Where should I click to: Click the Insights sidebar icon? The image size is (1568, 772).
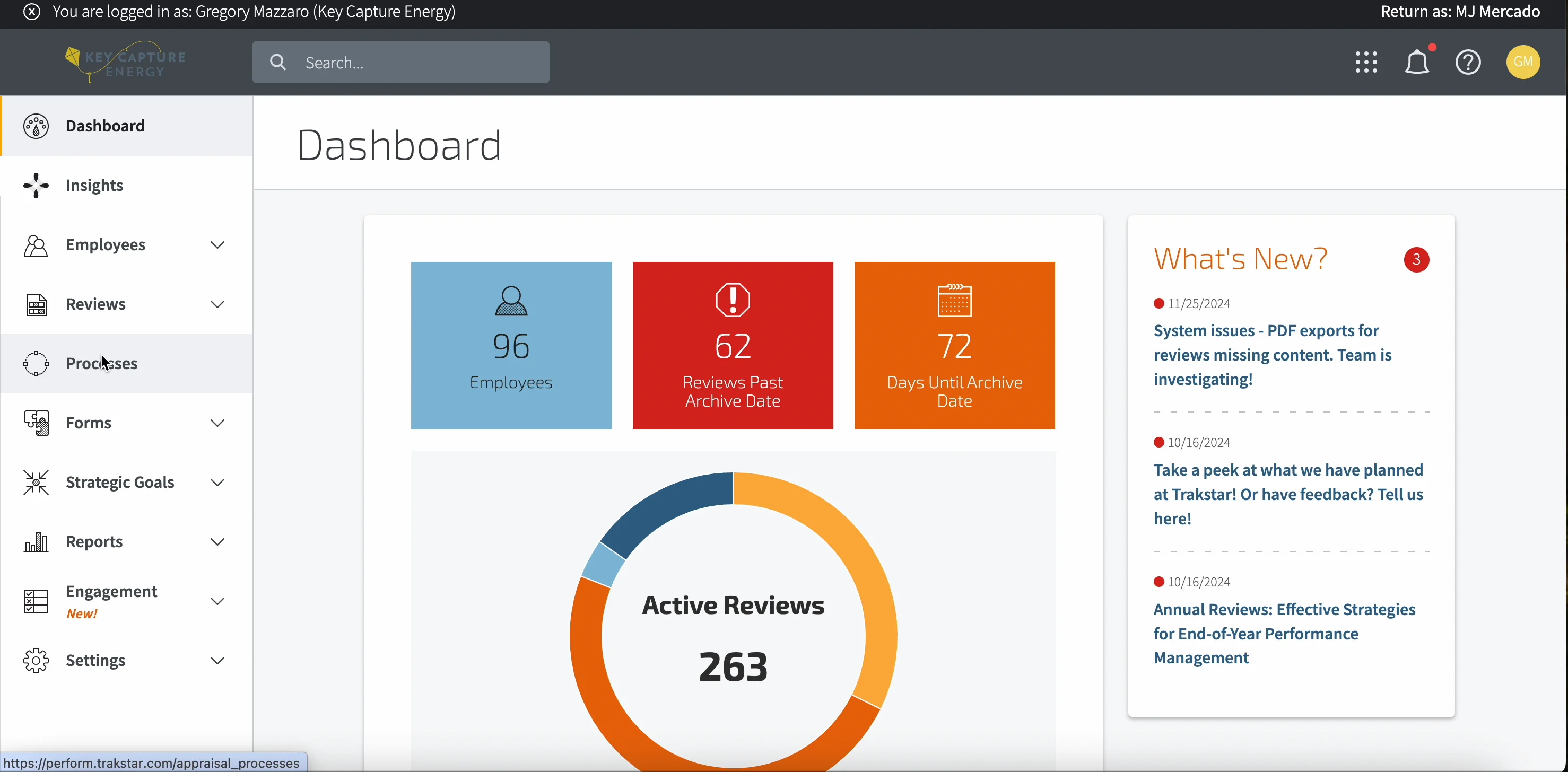click(36, 186)
